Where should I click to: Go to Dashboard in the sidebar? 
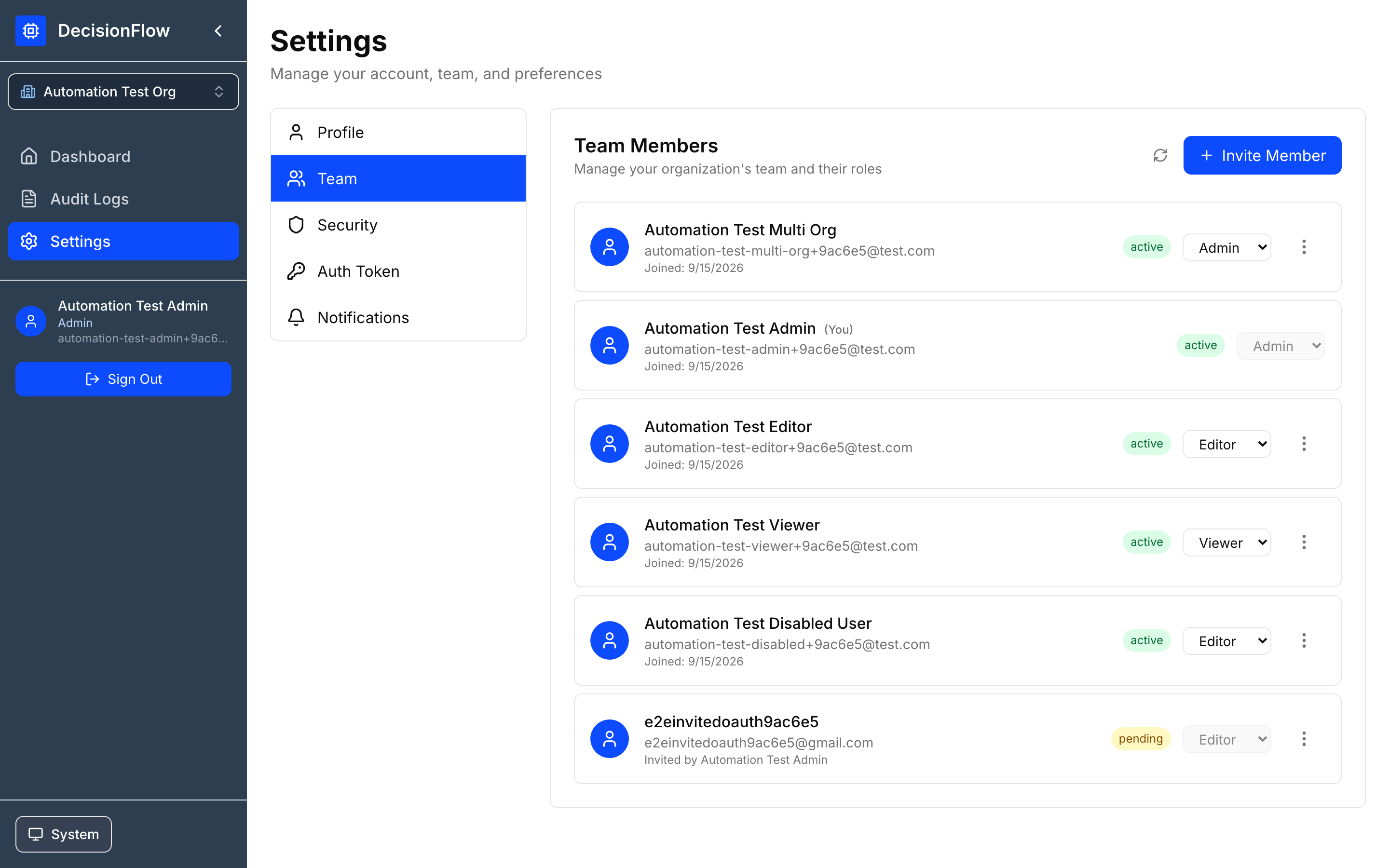coord(123,156)
